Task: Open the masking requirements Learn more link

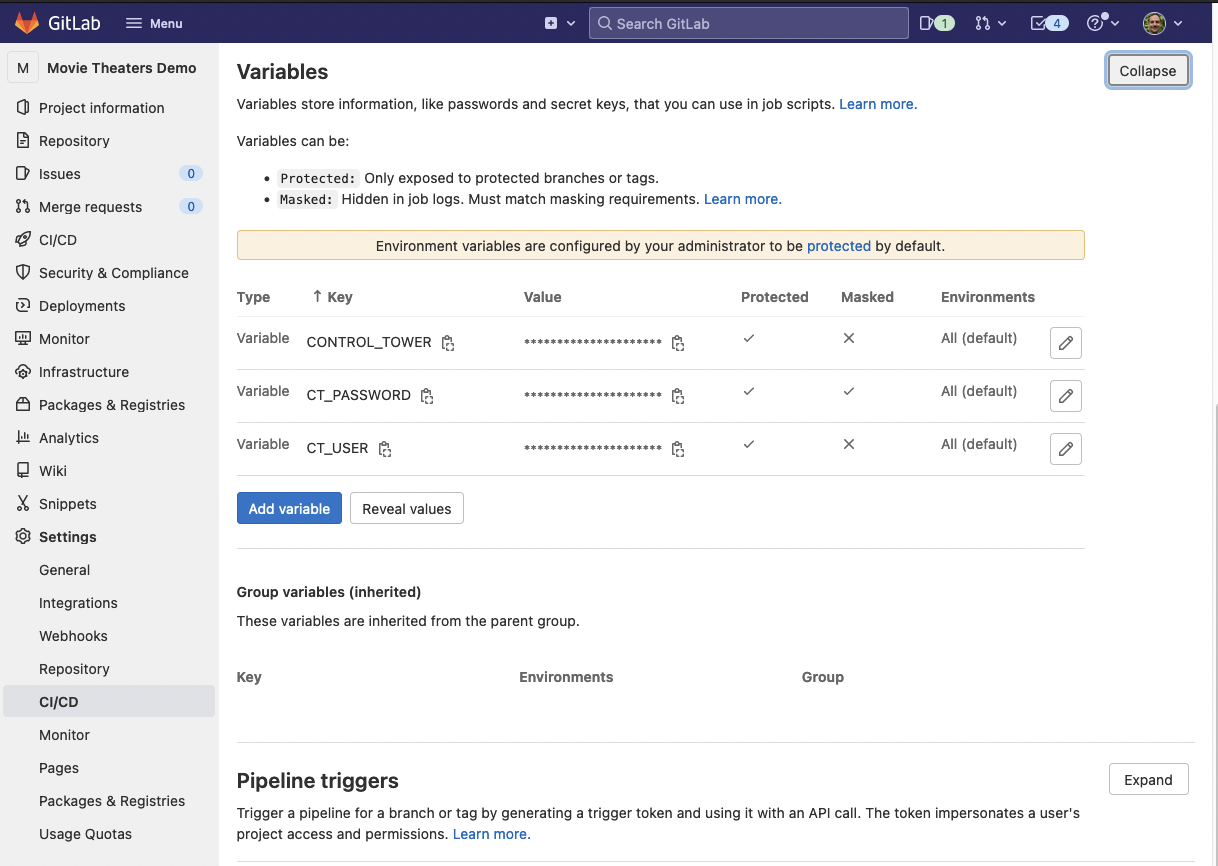Action: point(742,199)
